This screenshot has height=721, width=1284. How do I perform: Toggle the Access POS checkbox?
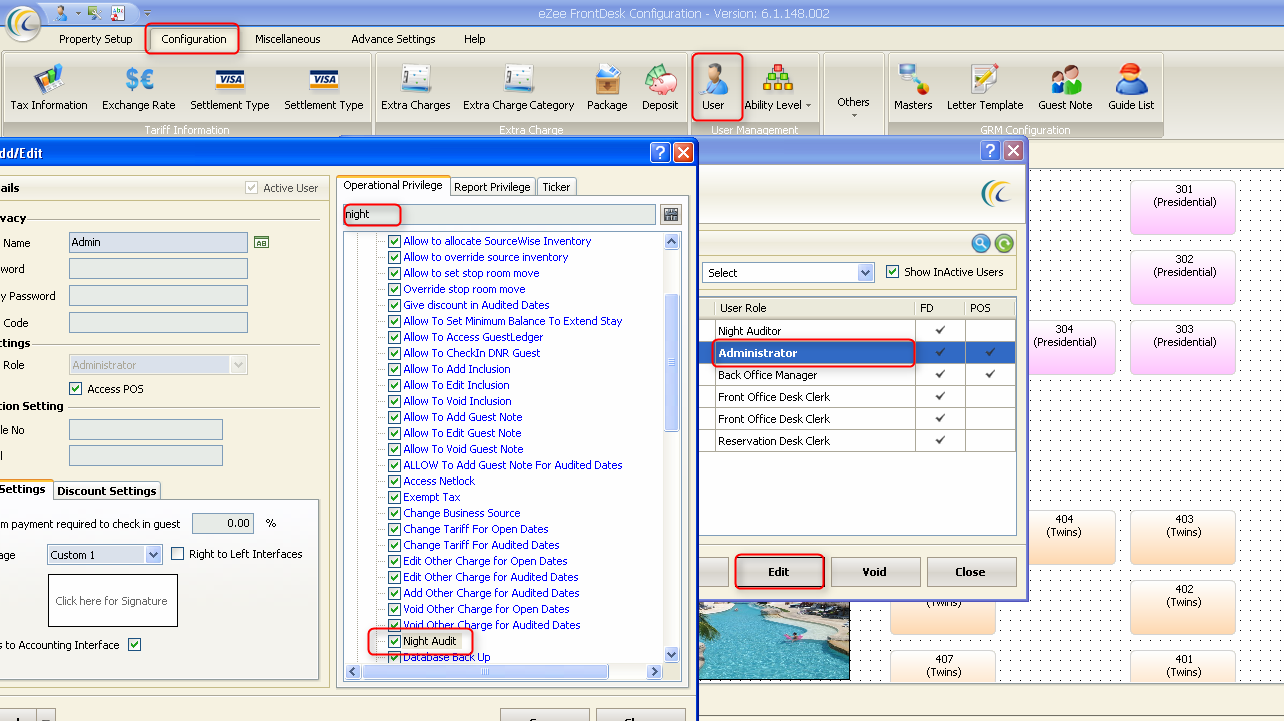point(76,389)
